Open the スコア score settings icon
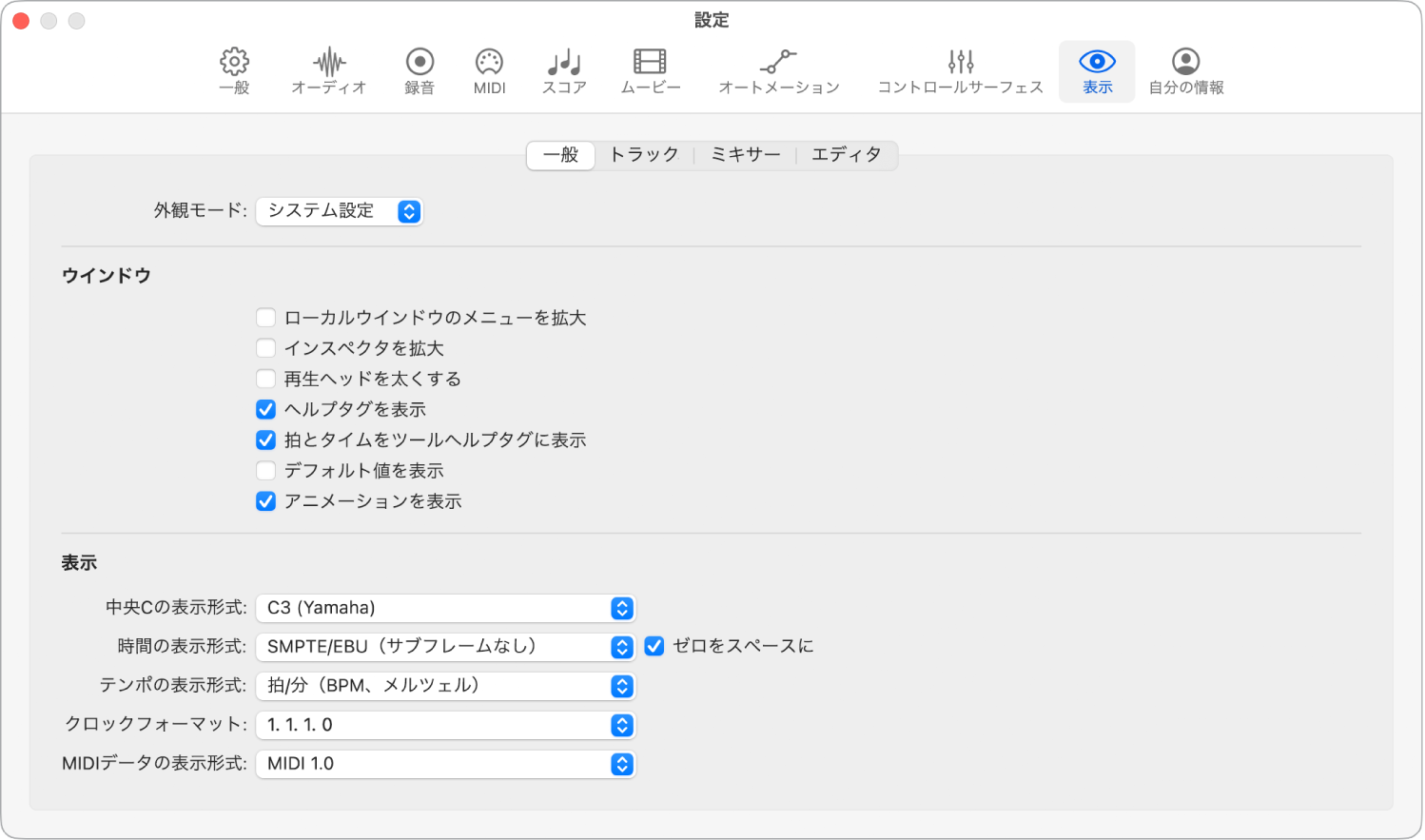The width and height of the screenshot is (1425, 840). coord(562,70)
